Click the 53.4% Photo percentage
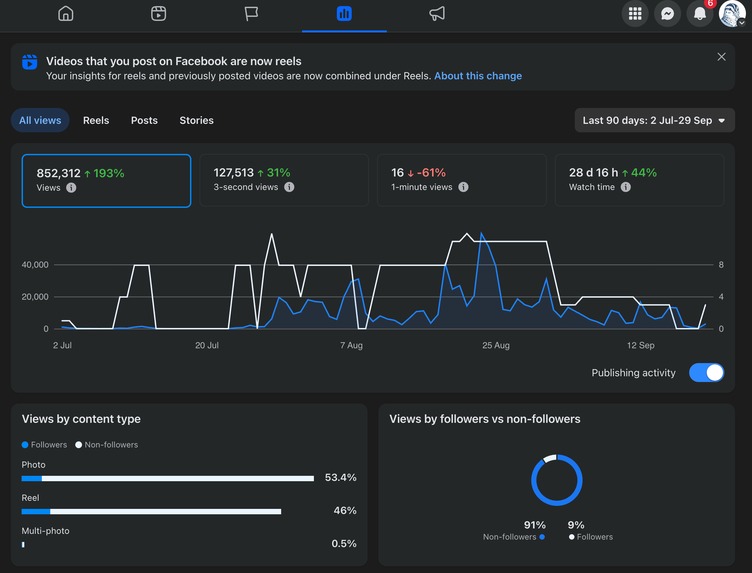This screenshot has width=752, height=573. [341, 478]
